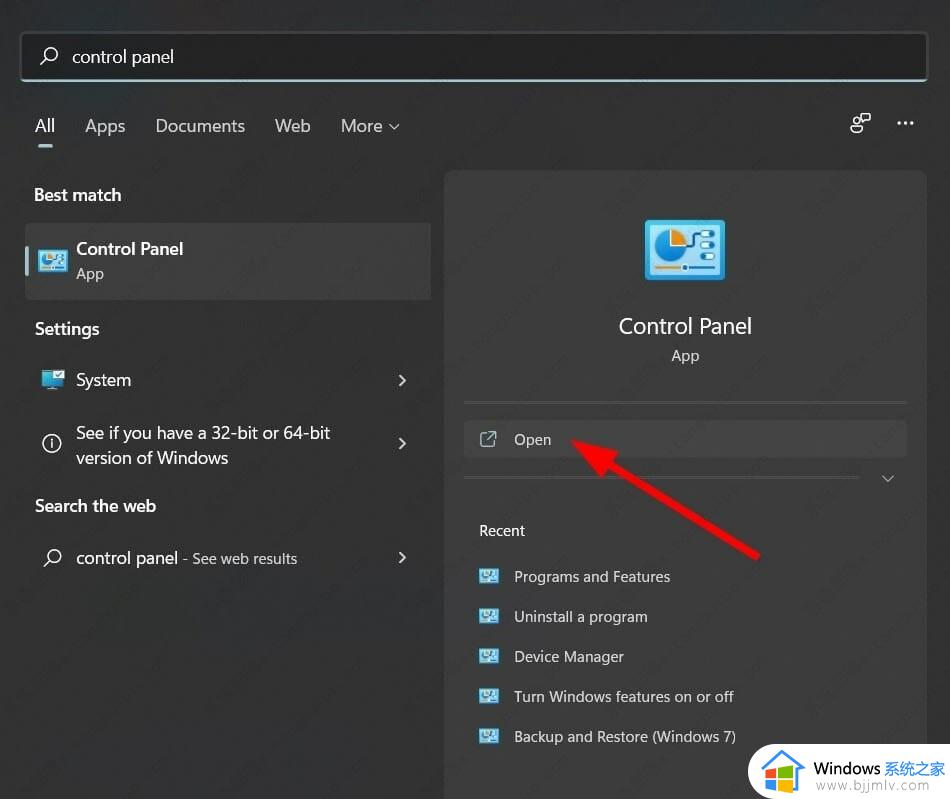Screen dimensions: 950x799
Task: Click icon beside Backup and Restore
Action: [x=489, y=735]
